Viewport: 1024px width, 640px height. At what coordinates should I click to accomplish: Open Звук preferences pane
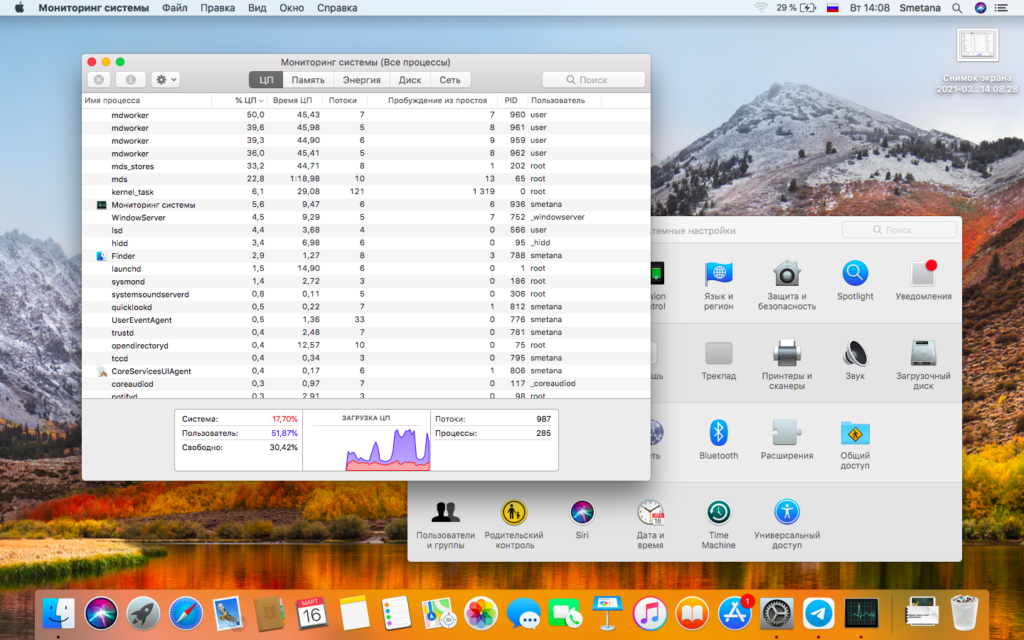pos(855,360)
